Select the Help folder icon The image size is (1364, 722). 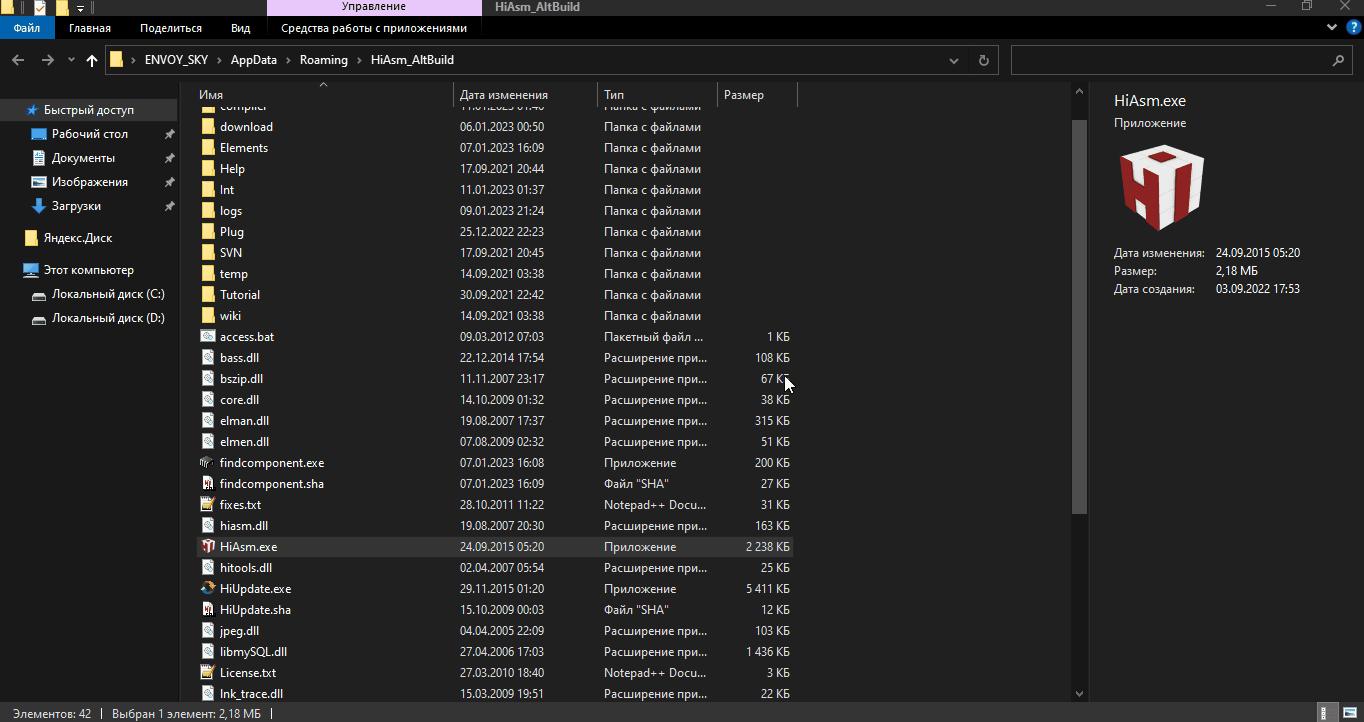pyautogui.click(x=208, y=169)
